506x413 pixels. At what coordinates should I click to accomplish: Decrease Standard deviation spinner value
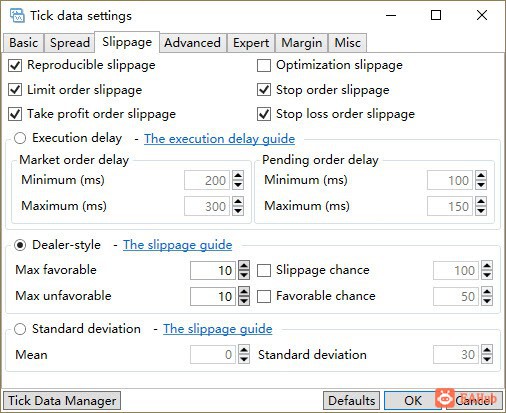tap(487, 359)
